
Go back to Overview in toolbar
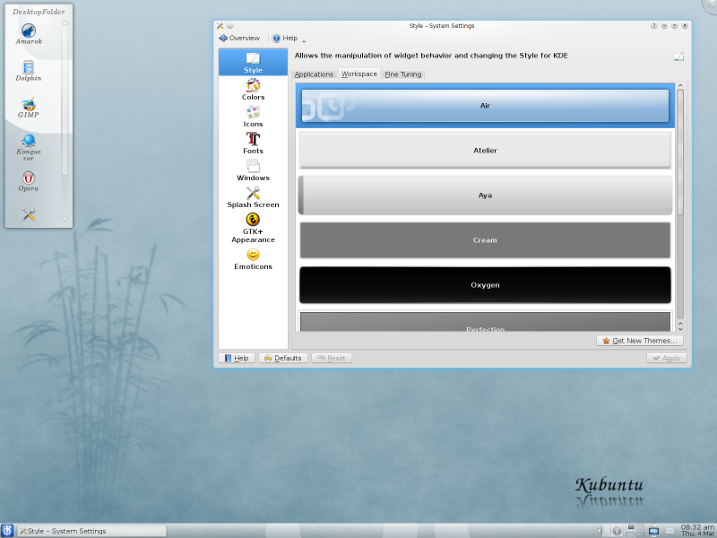[x=240, y=38]
